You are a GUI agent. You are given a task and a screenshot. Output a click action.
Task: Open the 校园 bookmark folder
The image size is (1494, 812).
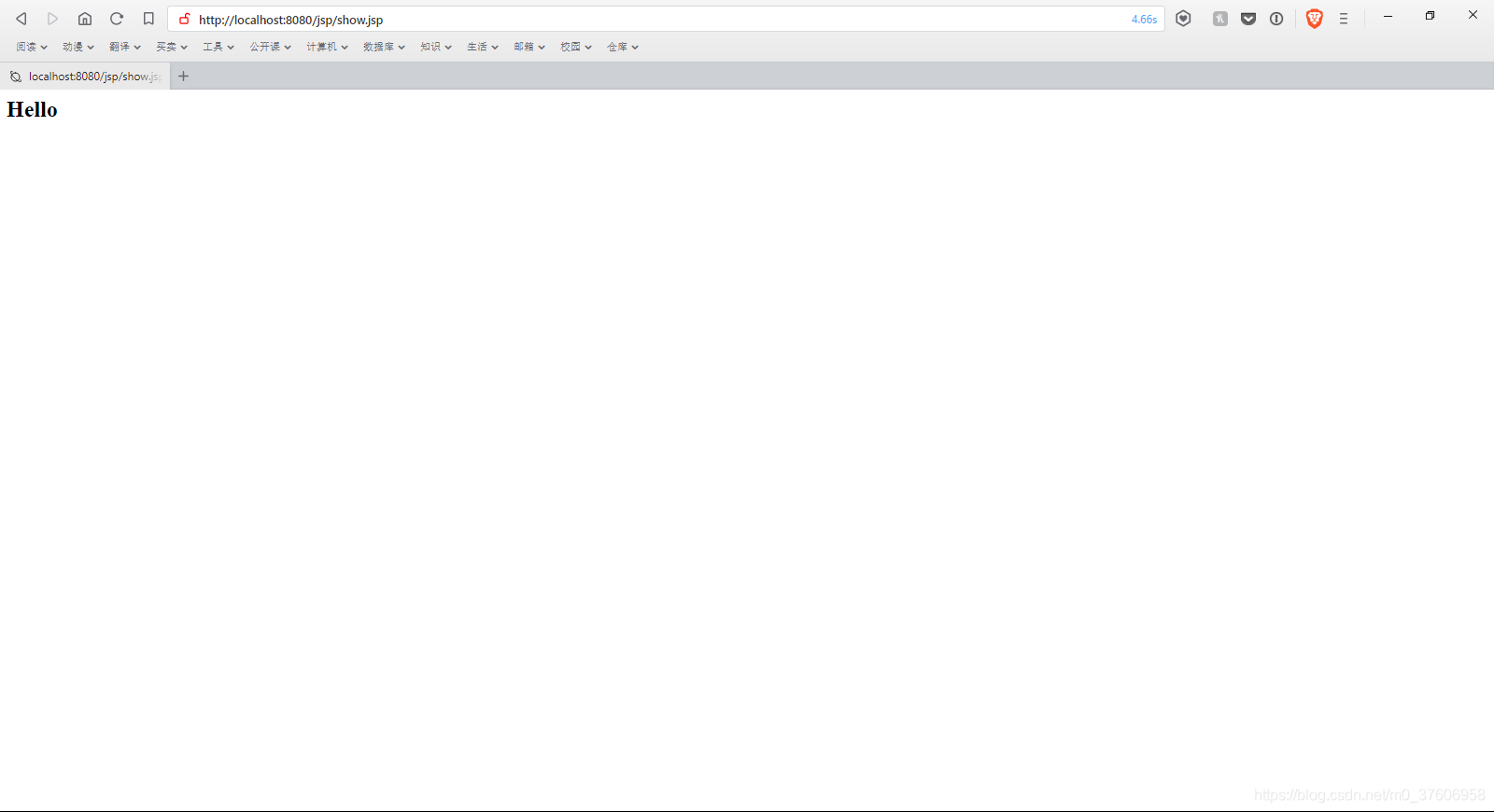(576, 47)
